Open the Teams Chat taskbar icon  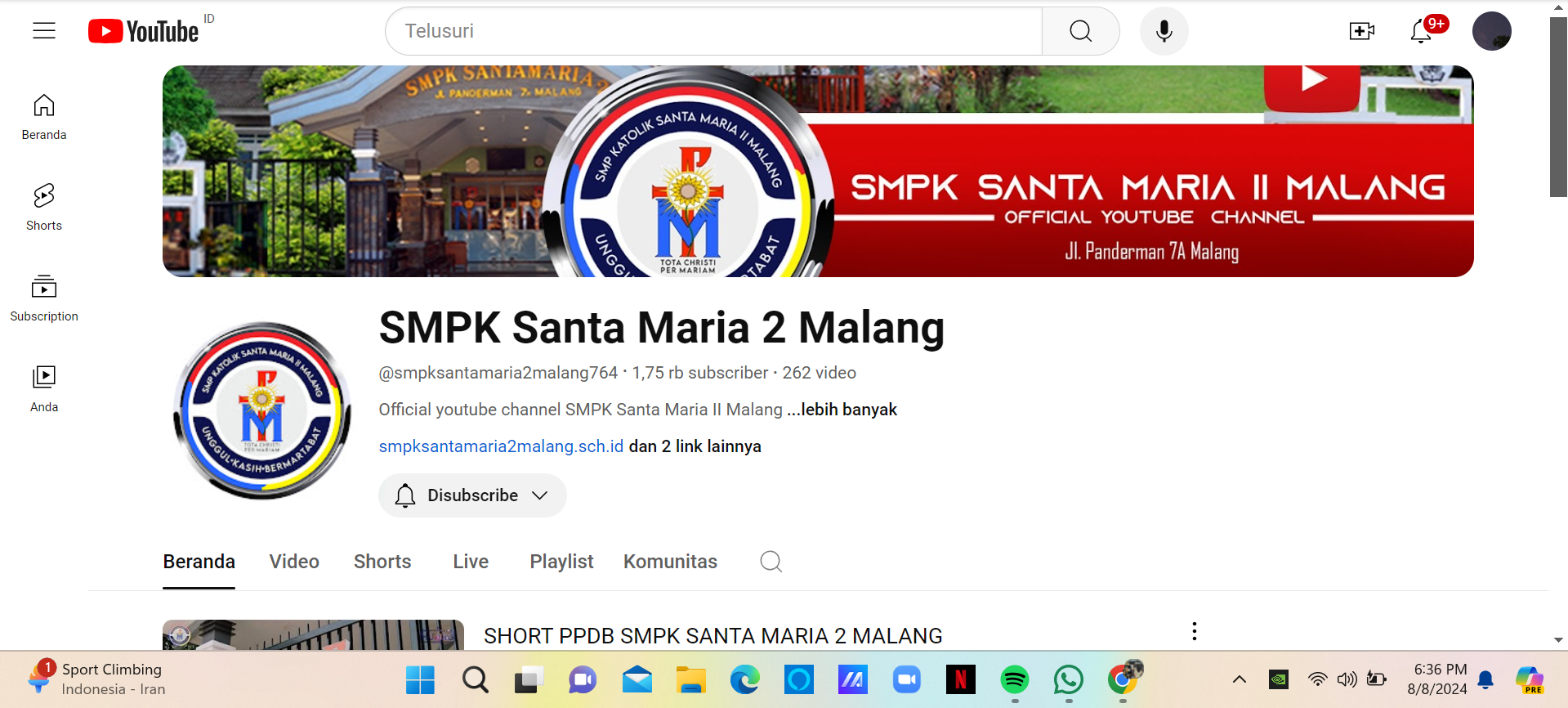(x=583, y=679)
